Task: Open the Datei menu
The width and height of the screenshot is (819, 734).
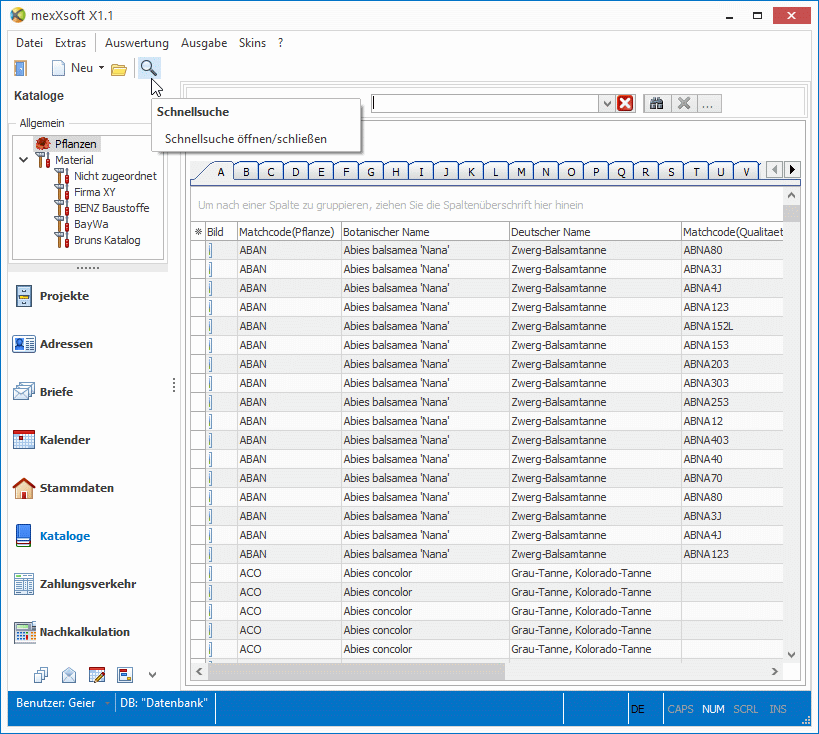Action: click(29, 43)
